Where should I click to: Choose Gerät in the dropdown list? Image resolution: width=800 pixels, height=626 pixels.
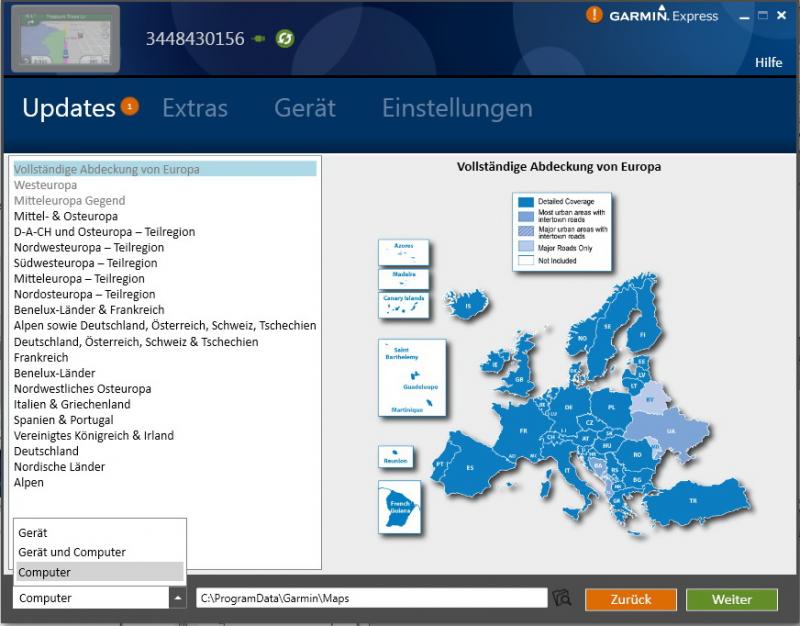99,533
